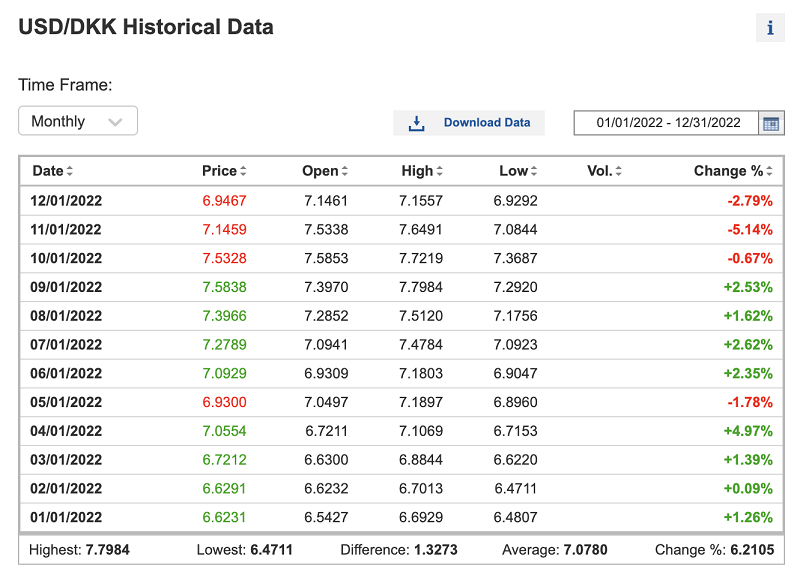Click the 01/01/2022 row date
Image resolution: width=800 pixels, height=572 pixels.
tap(67, 517)
